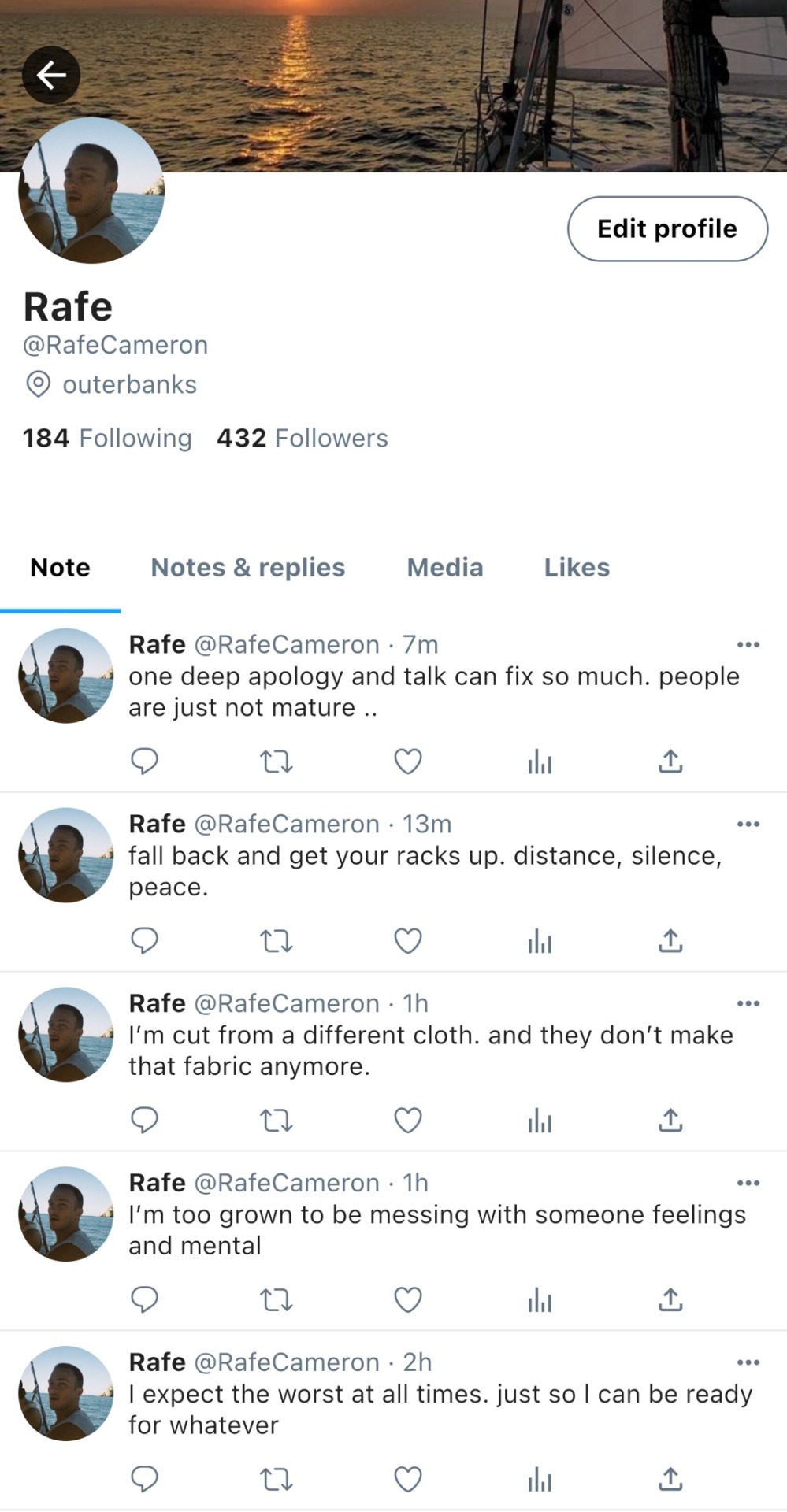787x1512 pixels.
Task: Open more options on "fall back" post
Action: (748, 825)
